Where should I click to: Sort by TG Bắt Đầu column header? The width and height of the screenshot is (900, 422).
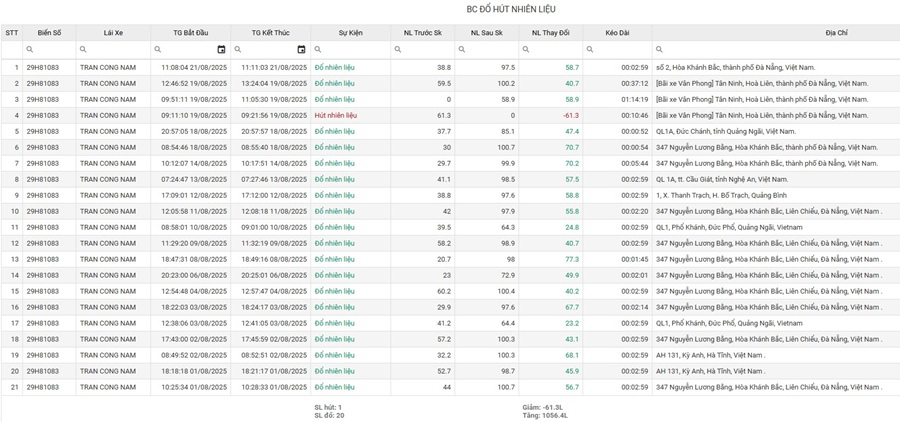point(190,32)
